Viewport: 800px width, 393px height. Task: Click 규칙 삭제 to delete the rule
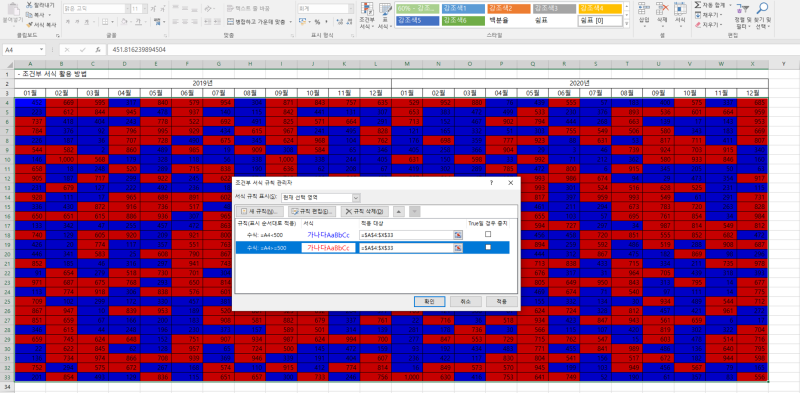pyautogui.click(x=365, y=211)
